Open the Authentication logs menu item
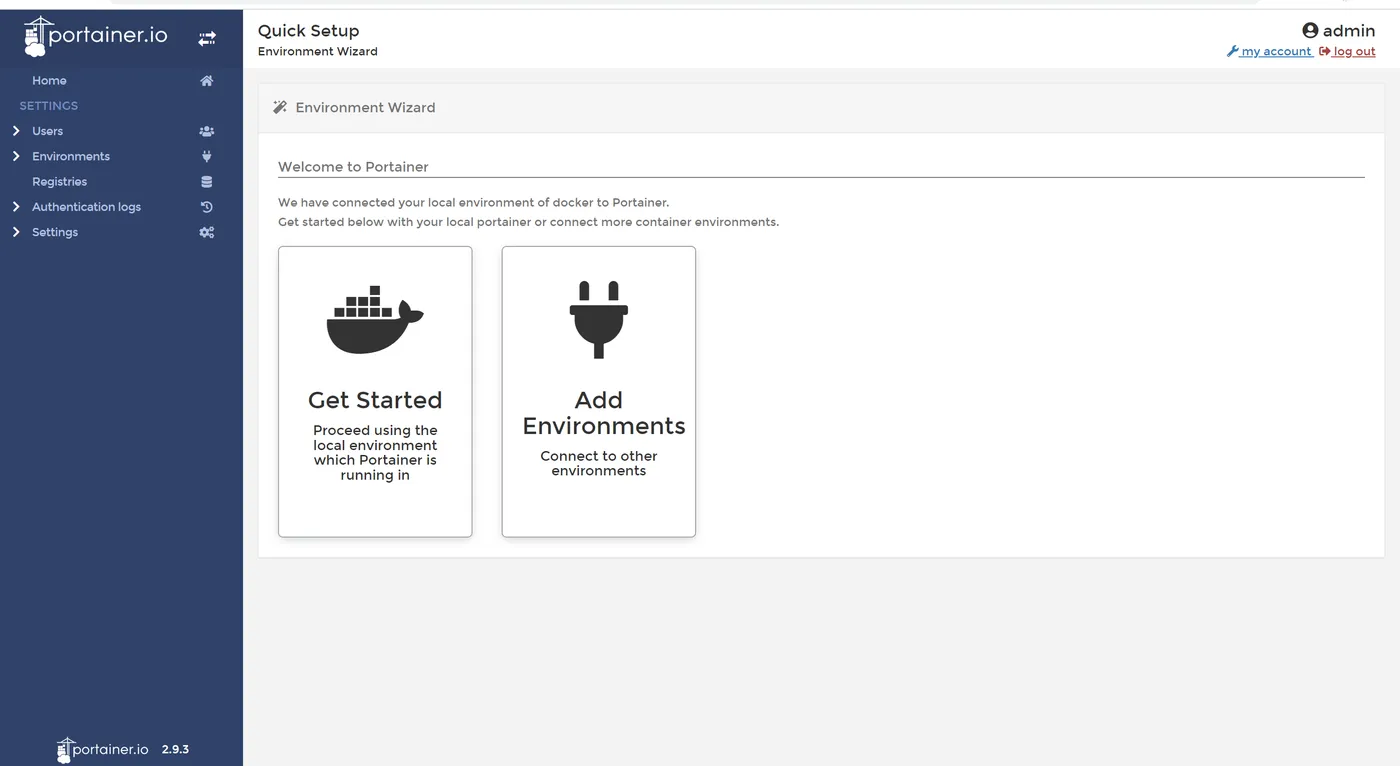Viewport: 1400px width, 766px height. (86, 207)
